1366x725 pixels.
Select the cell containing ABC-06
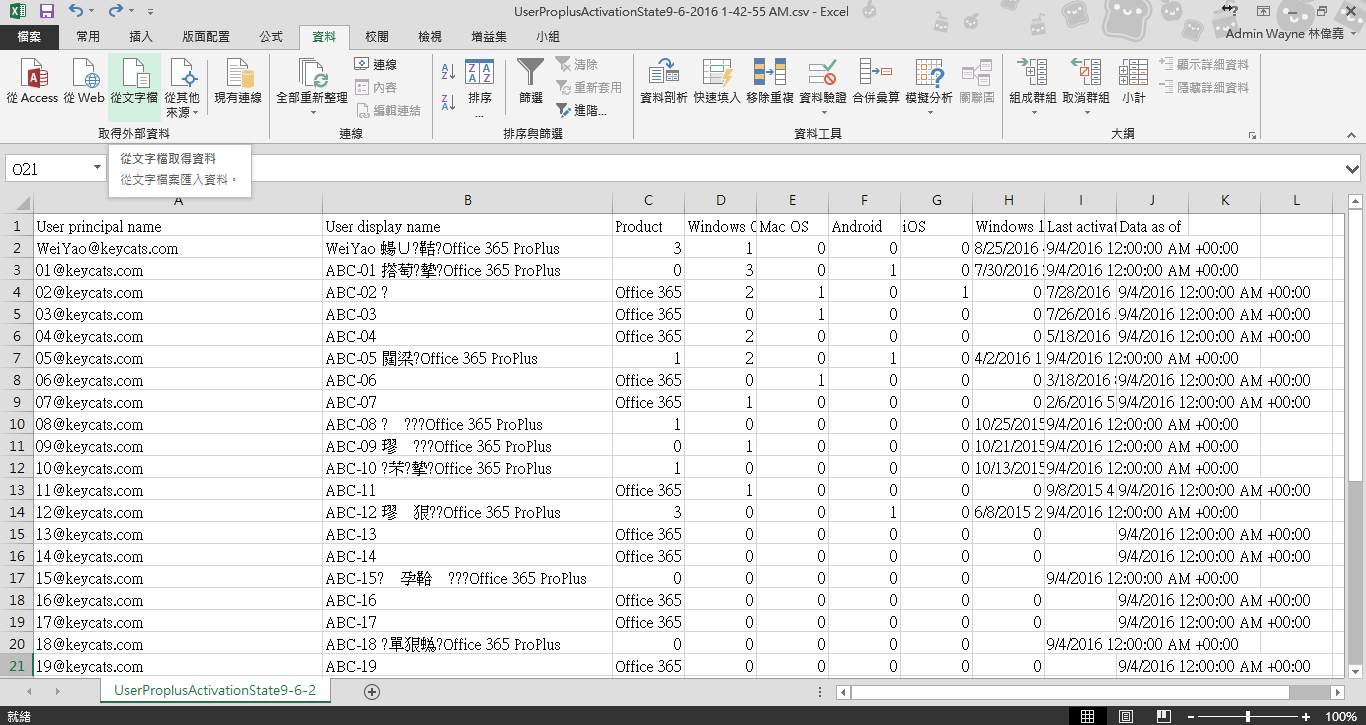[x=468, y=380]
